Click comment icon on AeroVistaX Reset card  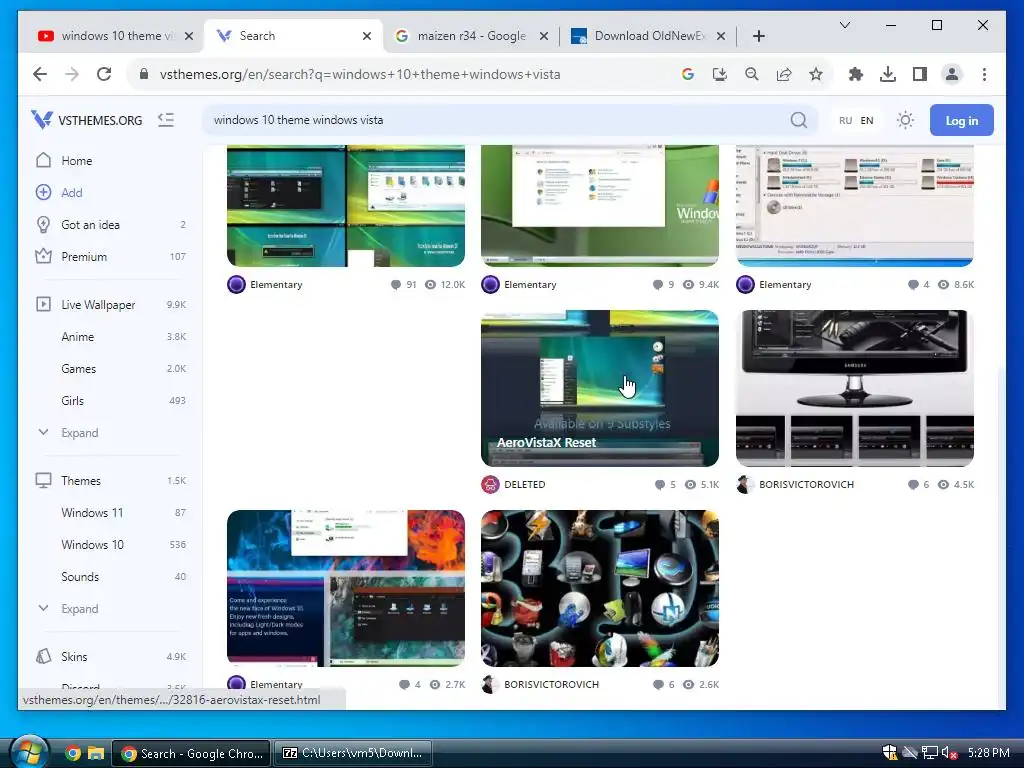point(660,485)
